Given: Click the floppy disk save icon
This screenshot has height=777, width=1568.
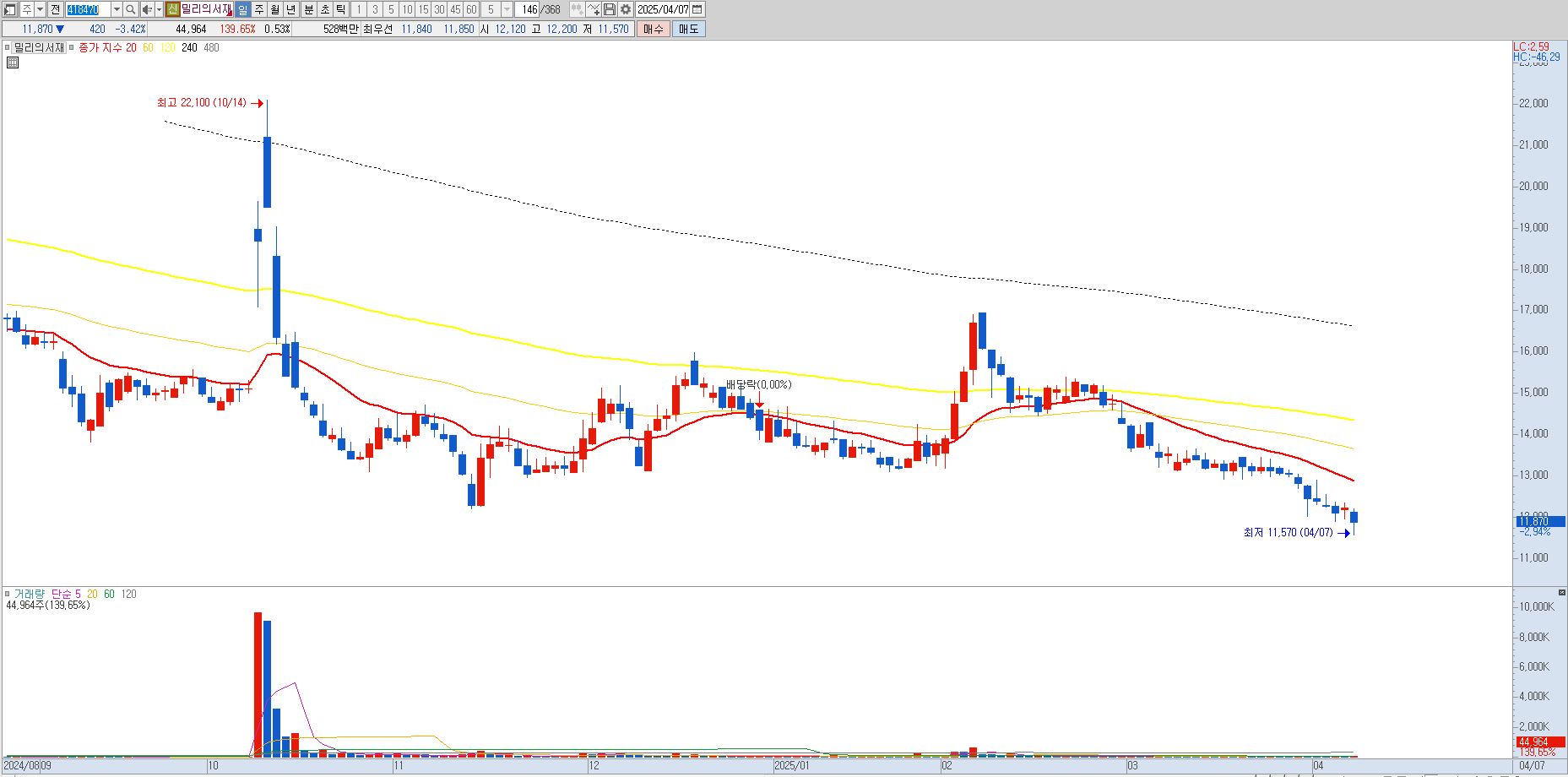Looking at the screenshot, I should pyautogui.click(x=610, y=9).
